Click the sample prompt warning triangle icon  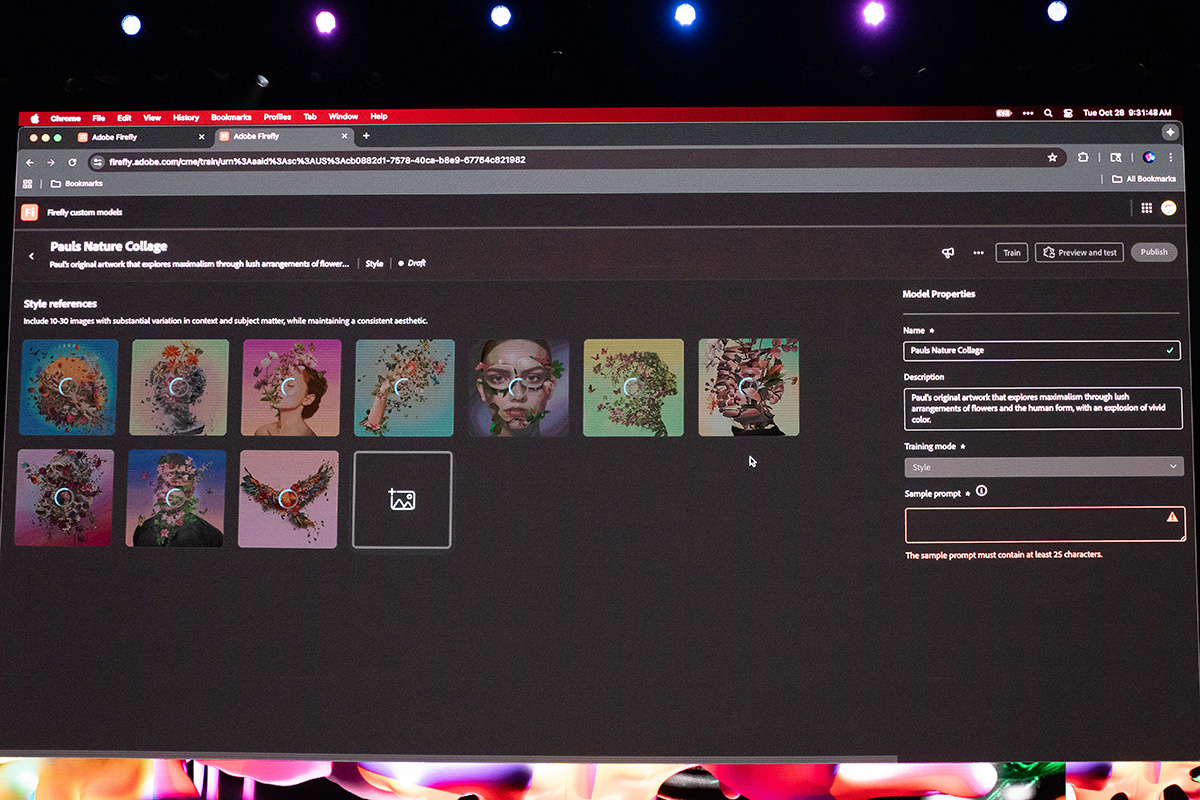1172,517
